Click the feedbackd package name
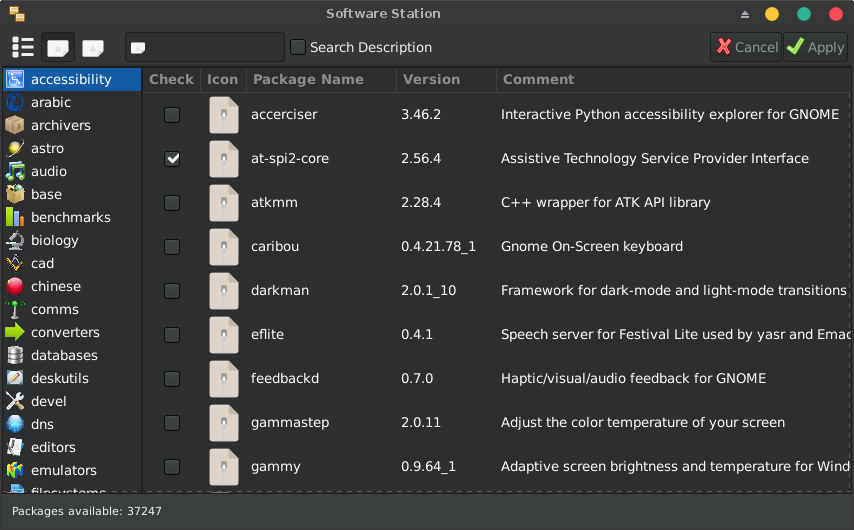 coord(285,379)
